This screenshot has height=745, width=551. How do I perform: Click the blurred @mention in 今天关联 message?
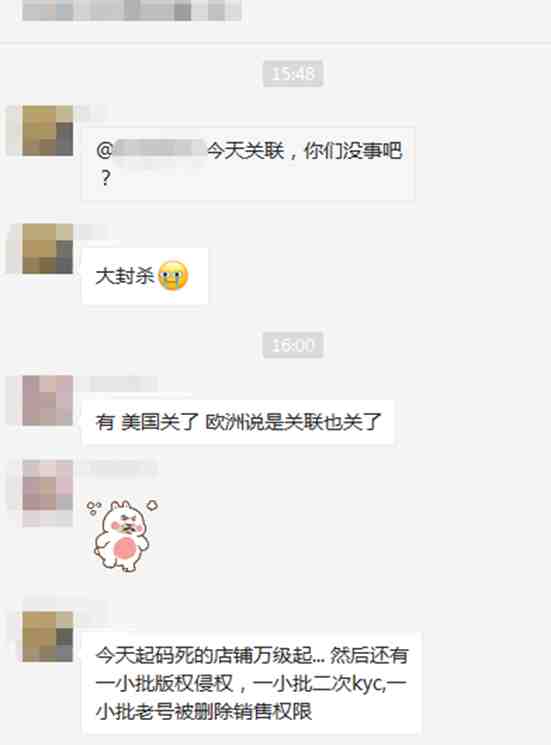159,151
